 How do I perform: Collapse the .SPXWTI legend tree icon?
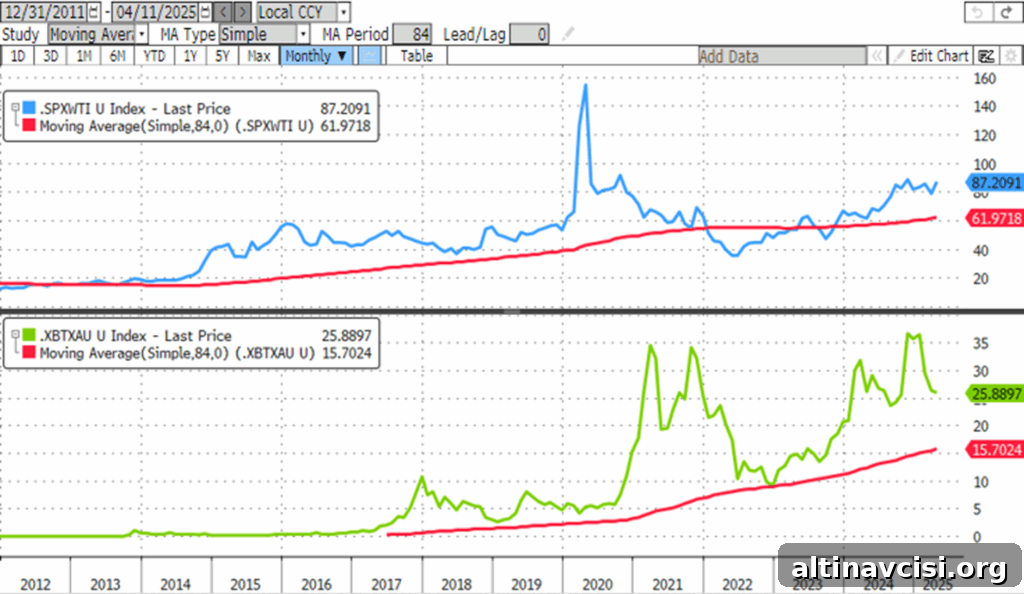tap(14, 108)
